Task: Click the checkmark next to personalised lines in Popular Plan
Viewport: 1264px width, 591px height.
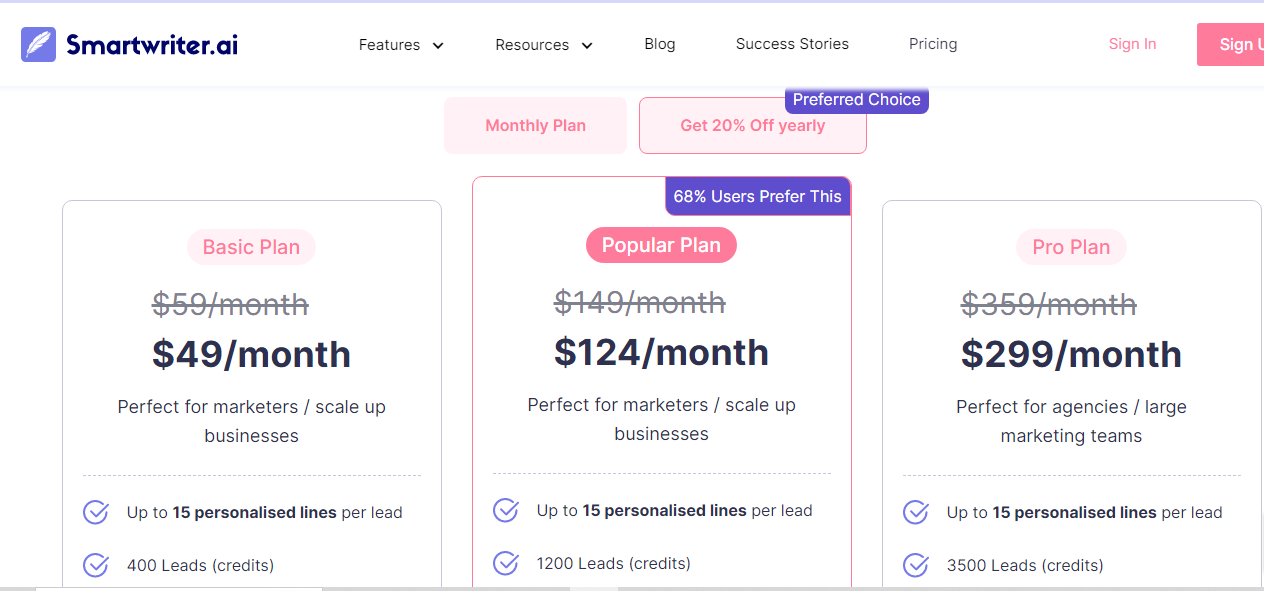Action: tap(506, 510)
